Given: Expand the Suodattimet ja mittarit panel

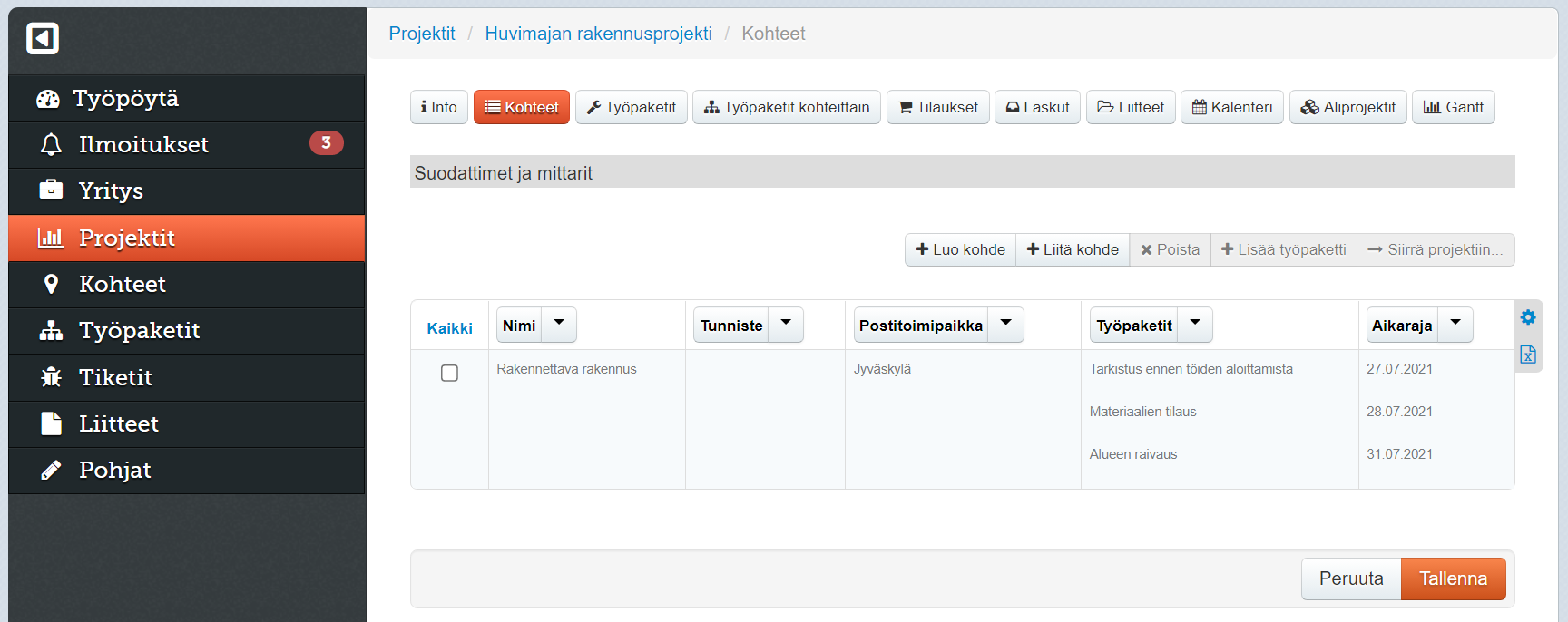Looking at the screenshot, I should click(x=962, y=172).
